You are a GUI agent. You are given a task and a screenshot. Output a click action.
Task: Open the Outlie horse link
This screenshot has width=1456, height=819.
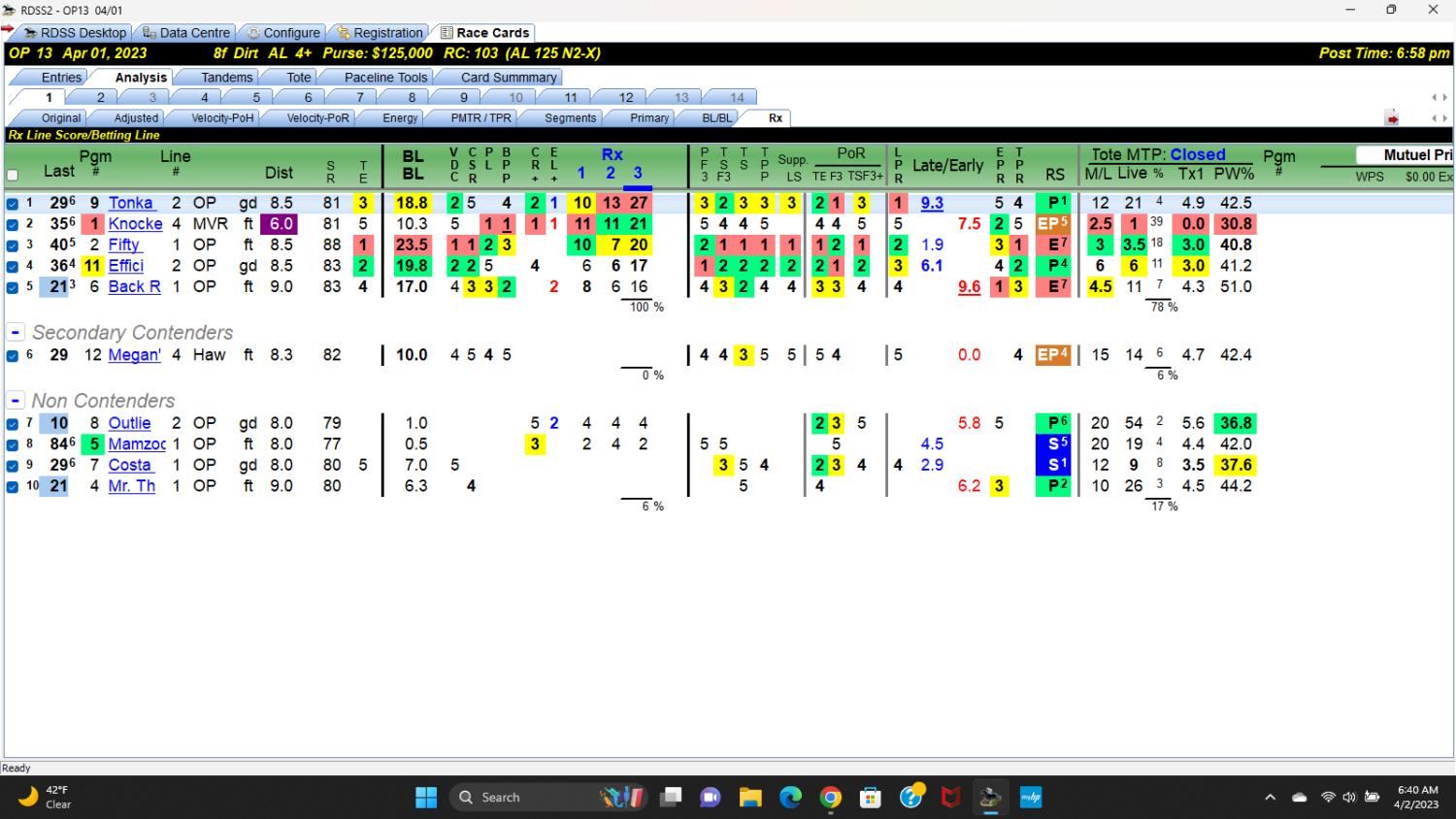[129, 423]
